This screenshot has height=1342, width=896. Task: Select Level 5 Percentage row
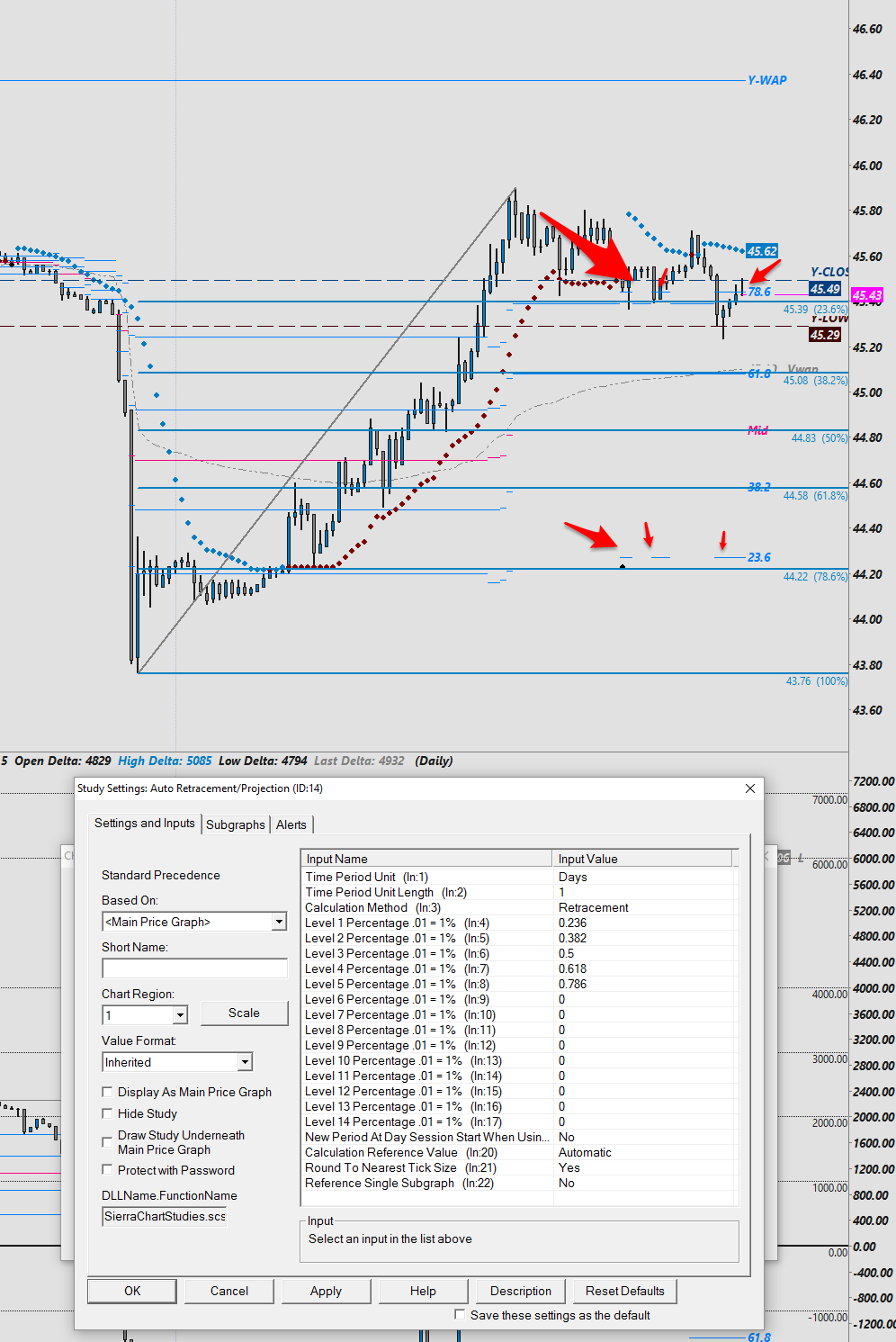tap(519, 984)
